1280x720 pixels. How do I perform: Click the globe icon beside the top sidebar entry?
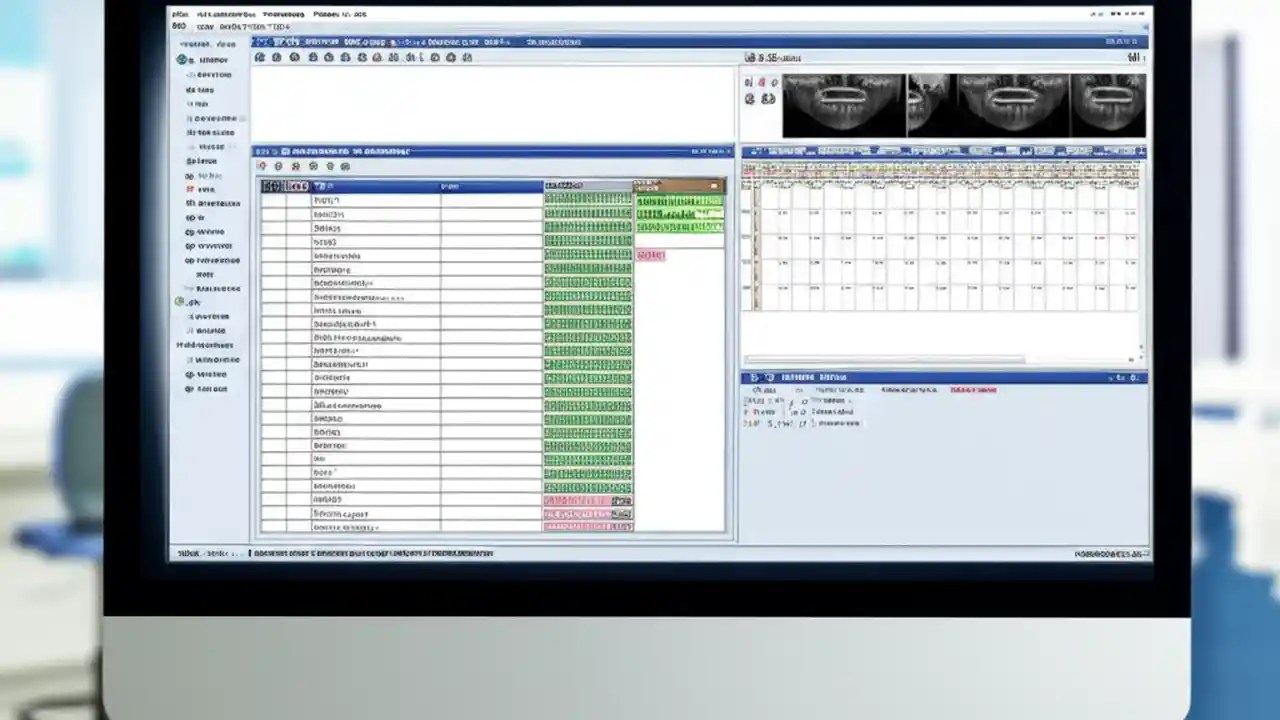(x=183, y=60)
